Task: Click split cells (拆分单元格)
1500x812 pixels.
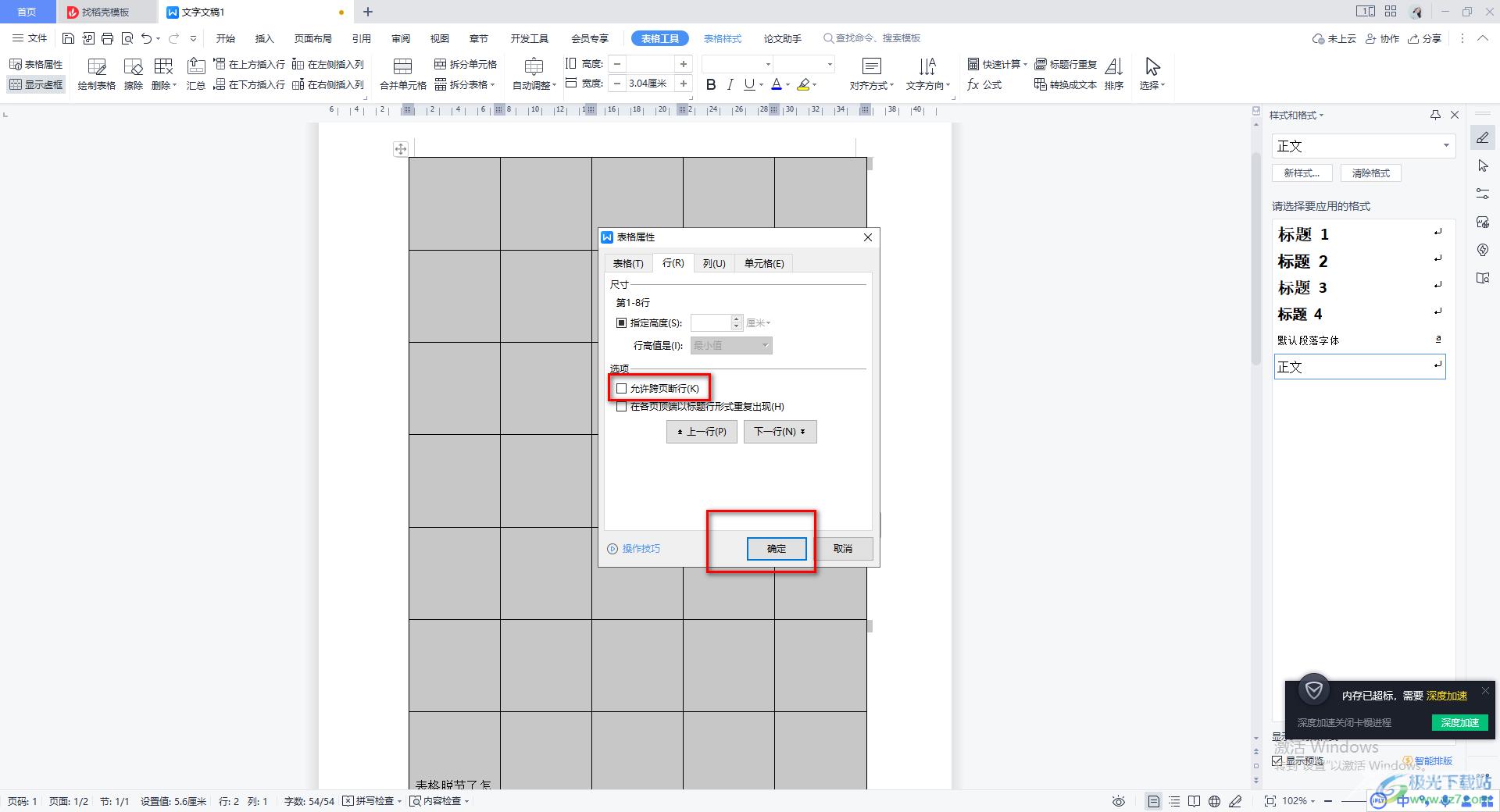Action: click(x=466, y=64)
